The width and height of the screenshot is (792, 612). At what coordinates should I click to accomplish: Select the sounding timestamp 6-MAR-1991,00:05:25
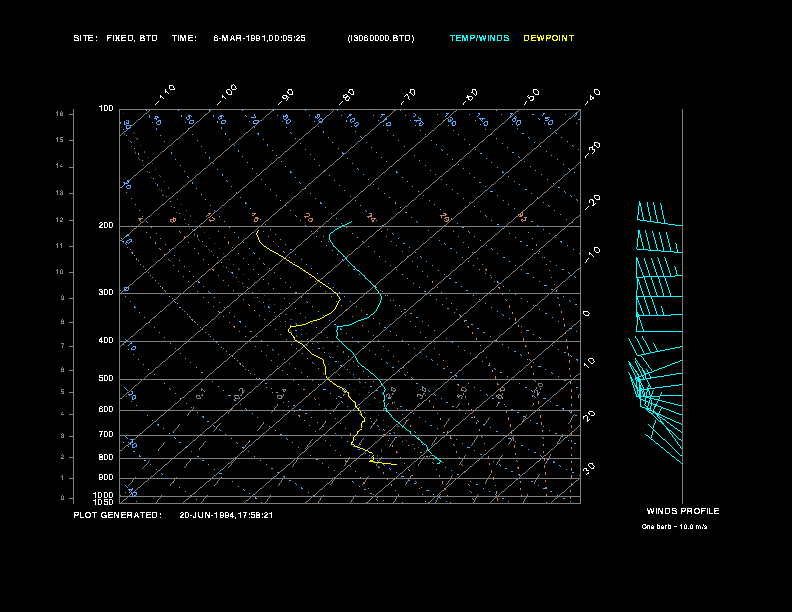tap(259, 38)
